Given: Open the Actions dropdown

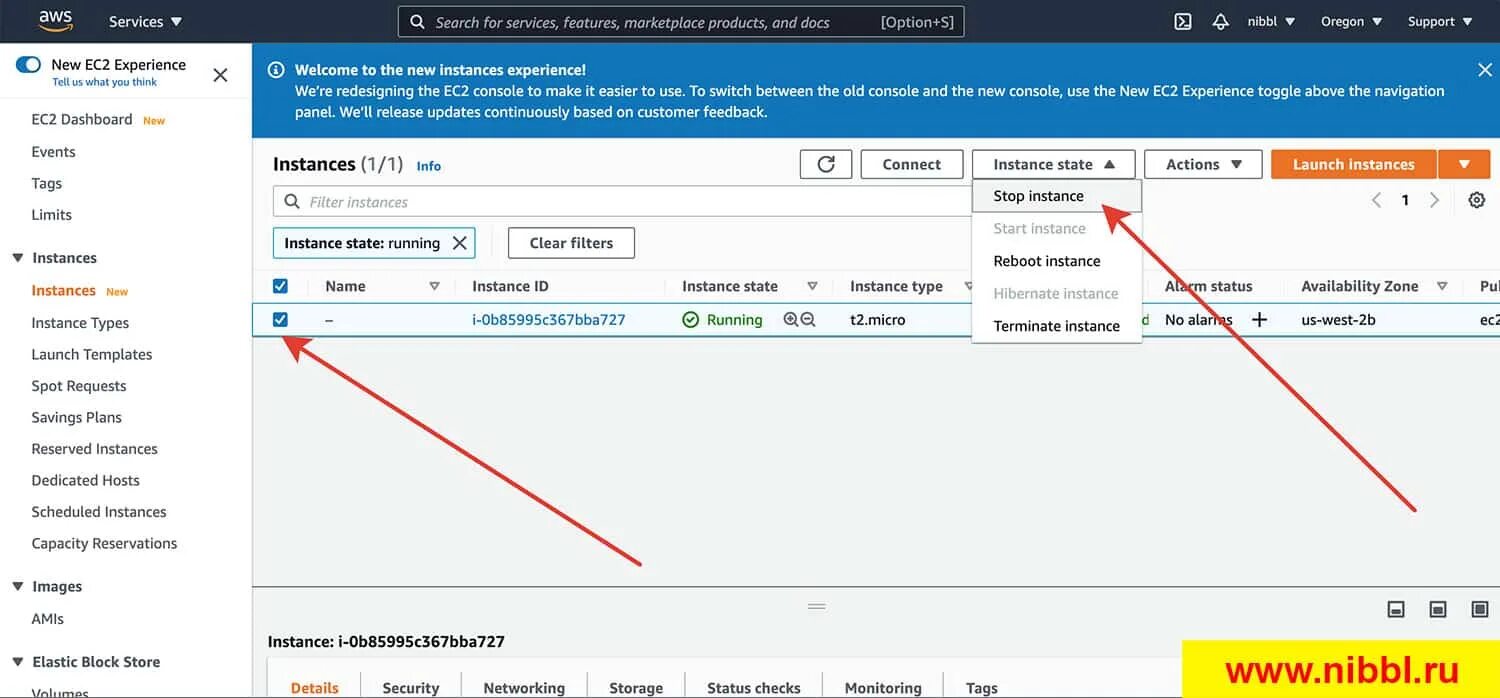Looking at the screenshot, I should click(x=1203, y=164).
